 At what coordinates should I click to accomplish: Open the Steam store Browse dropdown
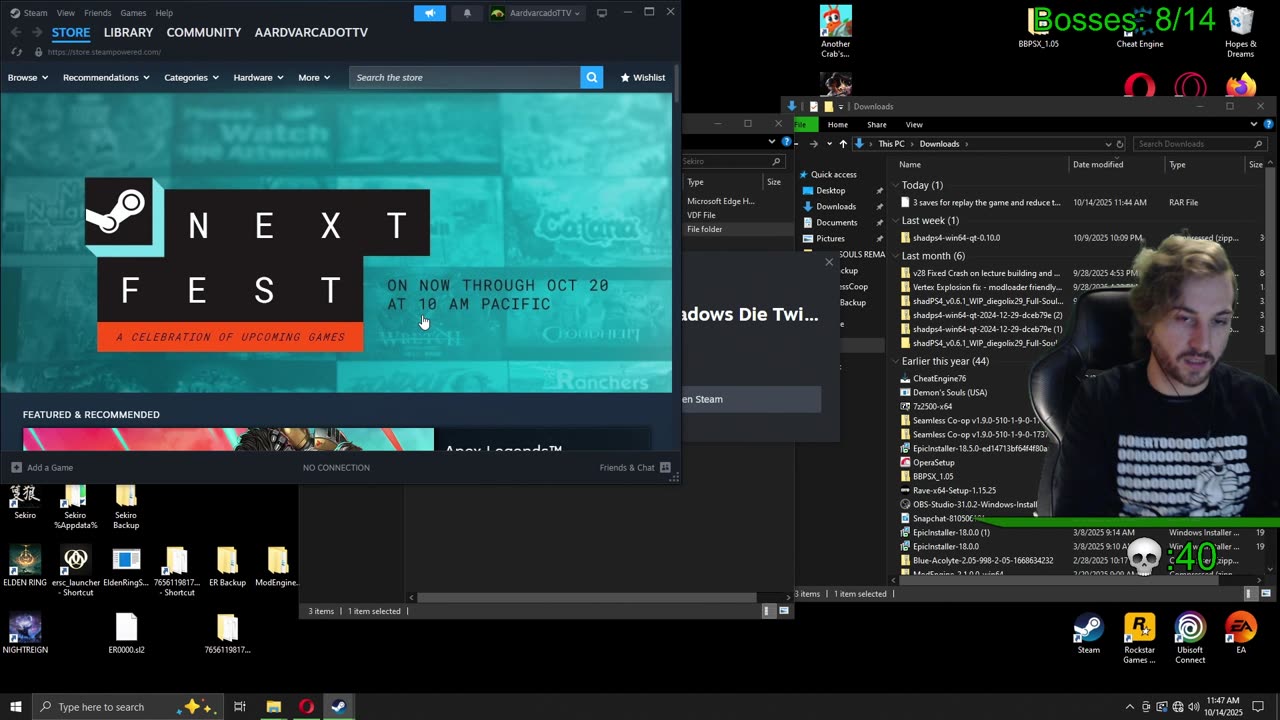point(28,77)
